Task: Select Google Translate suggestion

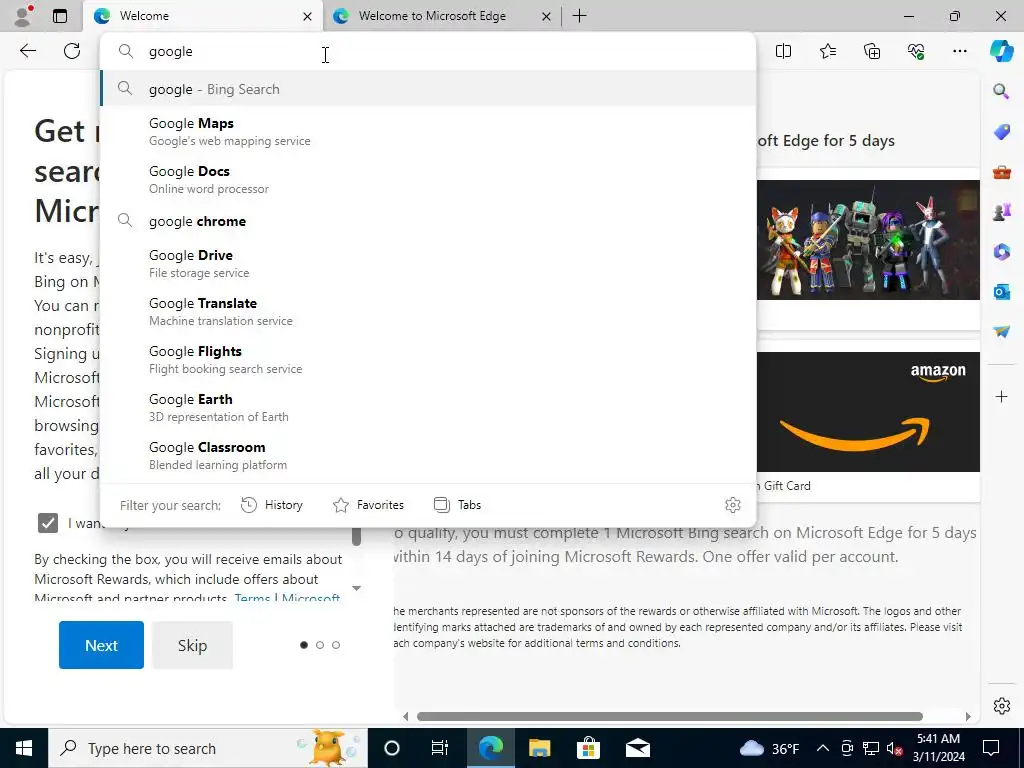Action: pyautogui.click(x=428, y=312)
